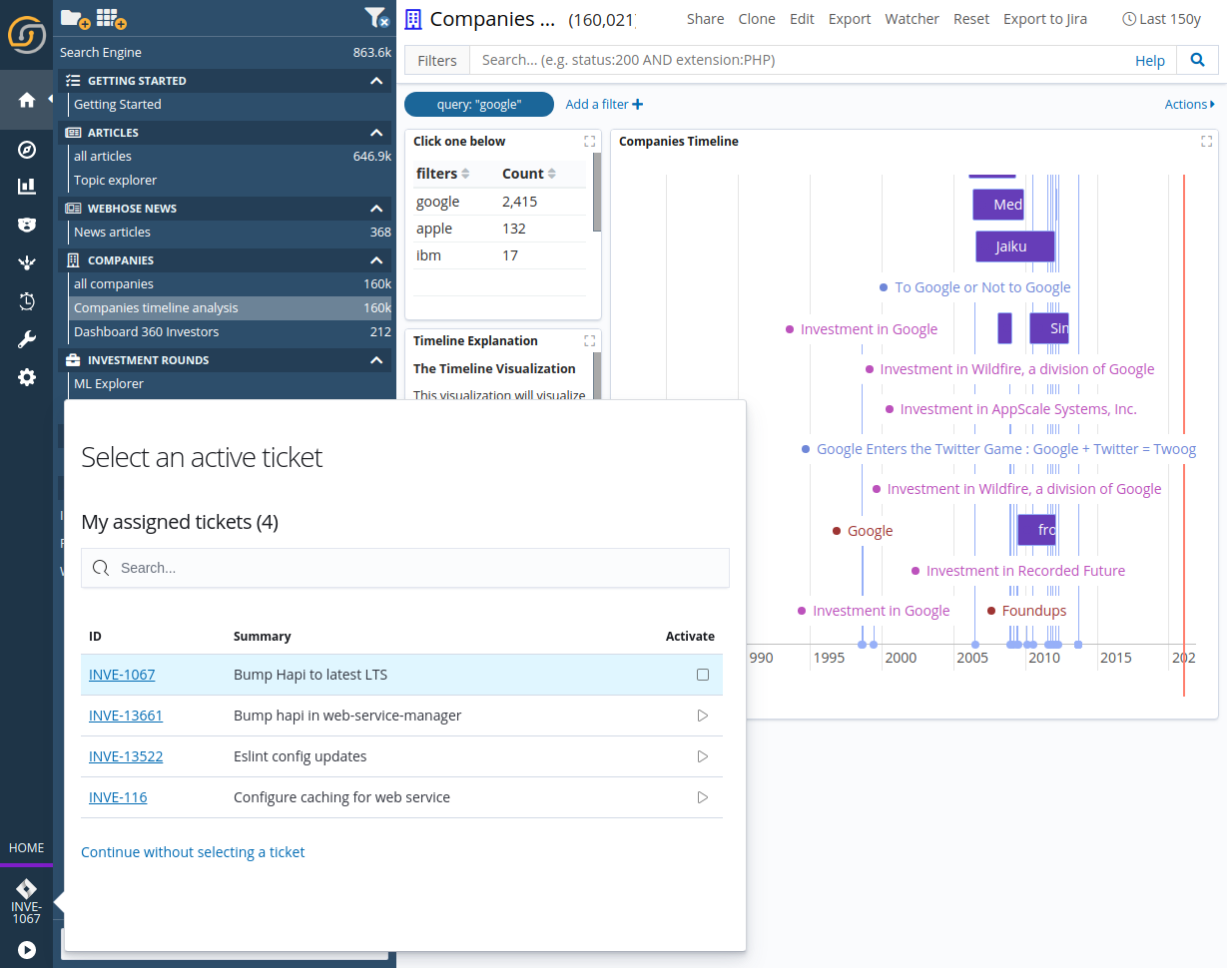Click the Edit menu item
Screen dimensions: 1232x968
pyautogui.click(x=802, y=19)
